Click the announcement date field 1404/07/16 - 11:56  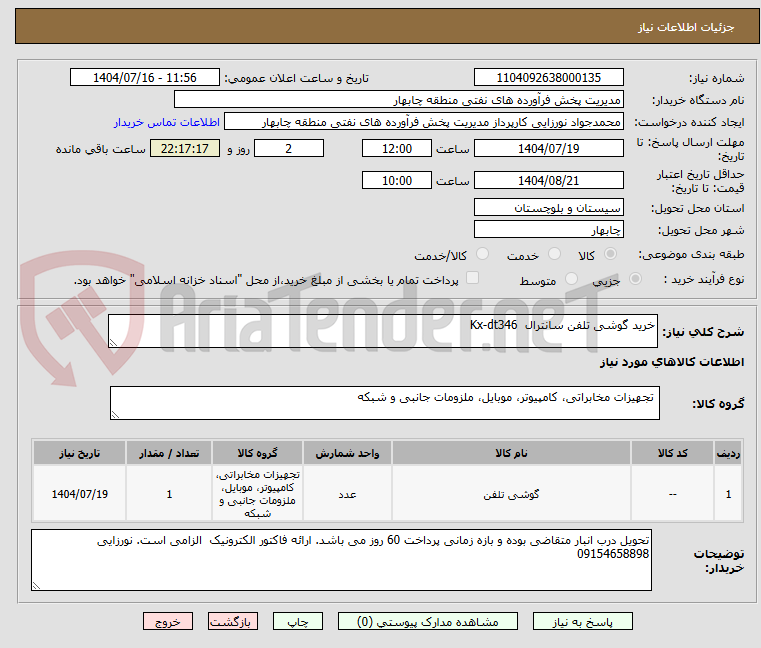coord(145,78)
